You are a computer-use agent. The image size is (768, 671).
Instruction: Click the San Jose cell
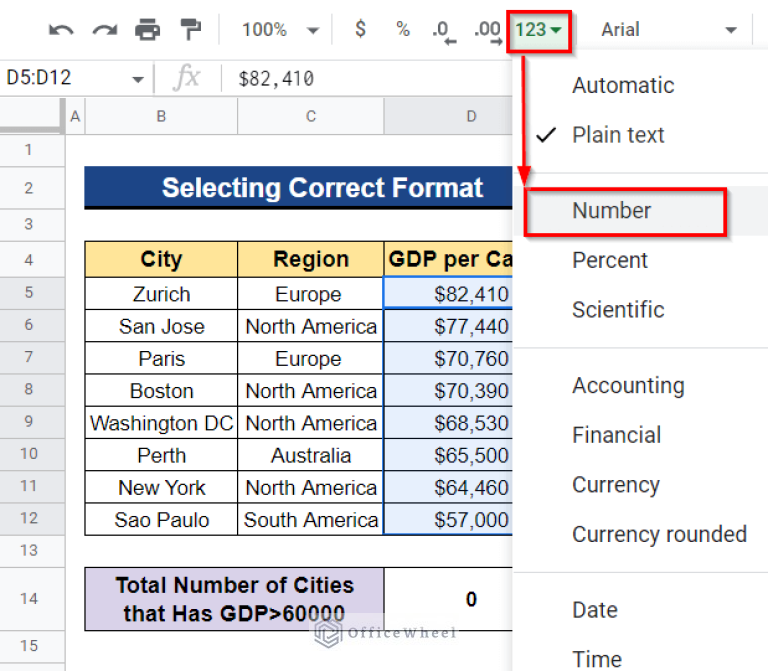point(161,326)
